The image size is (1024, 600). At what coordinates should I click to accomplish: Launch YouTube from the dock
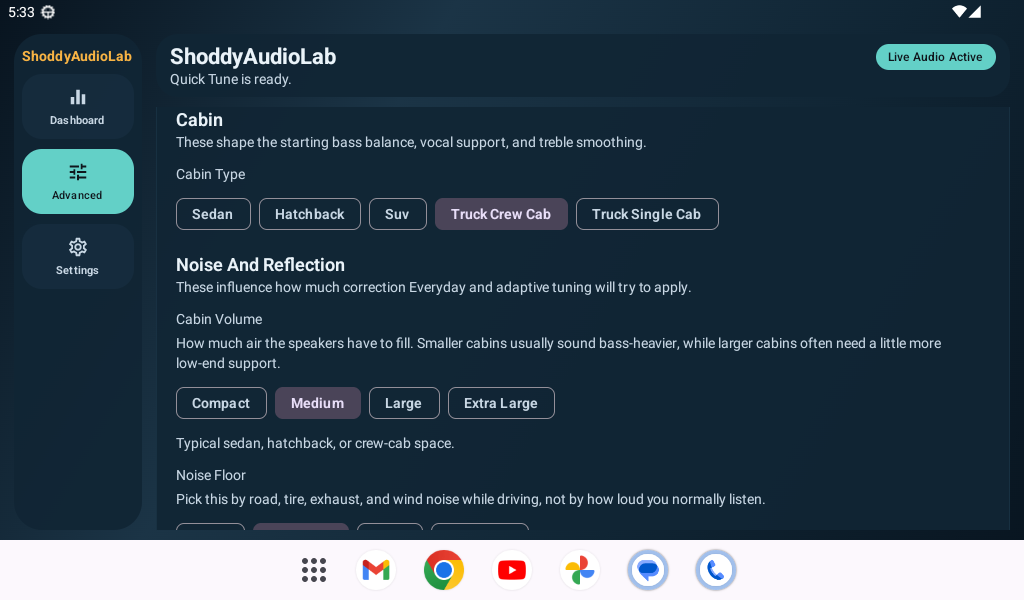click(x=512, y=570)
